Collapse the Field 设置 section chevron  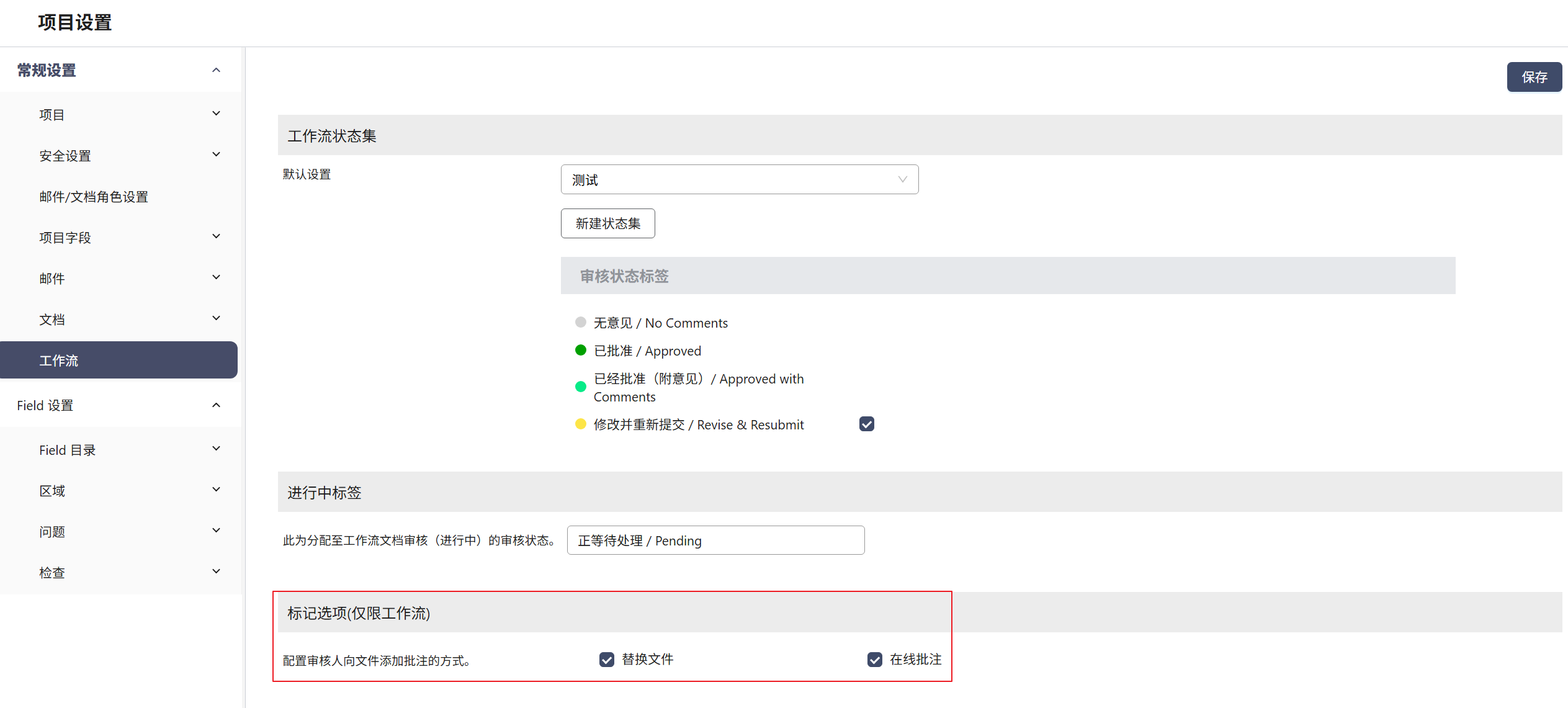[216, 405]
